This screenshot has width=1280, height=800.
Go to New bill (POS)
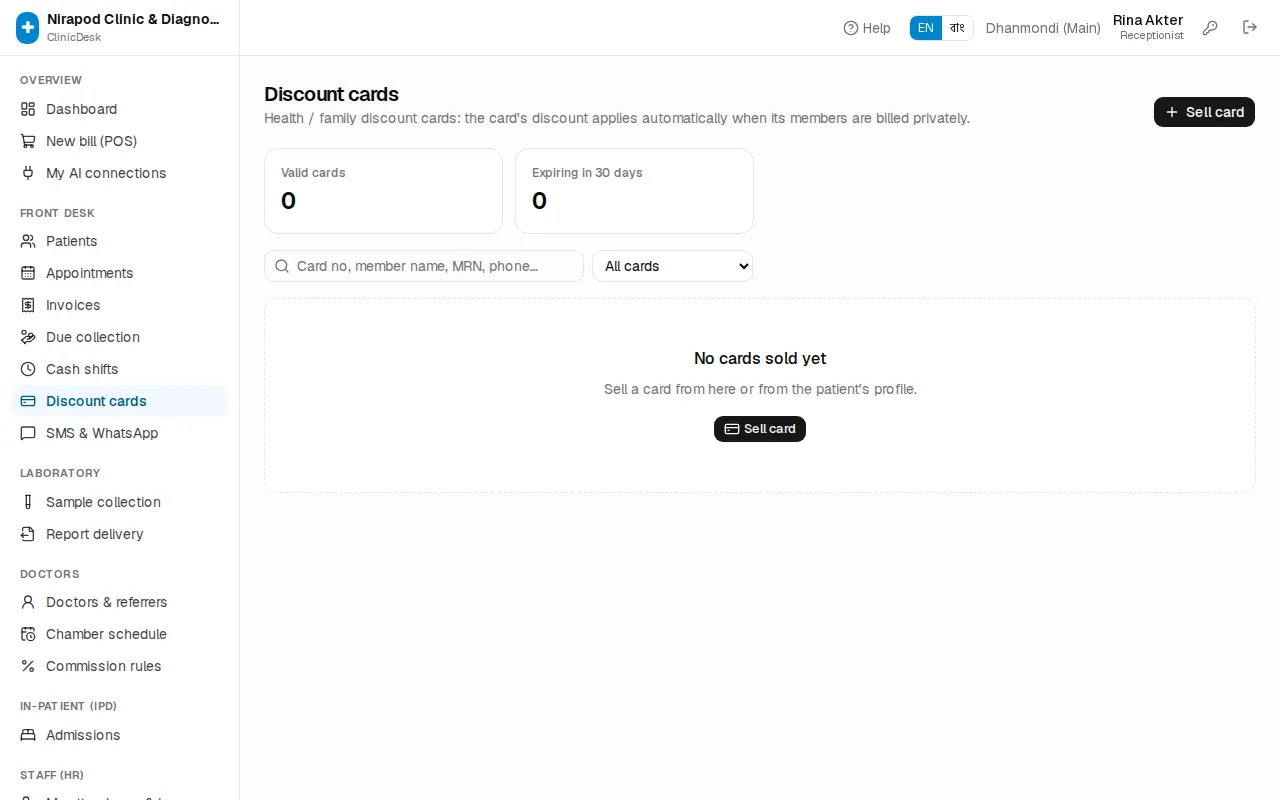pos(120,141)
